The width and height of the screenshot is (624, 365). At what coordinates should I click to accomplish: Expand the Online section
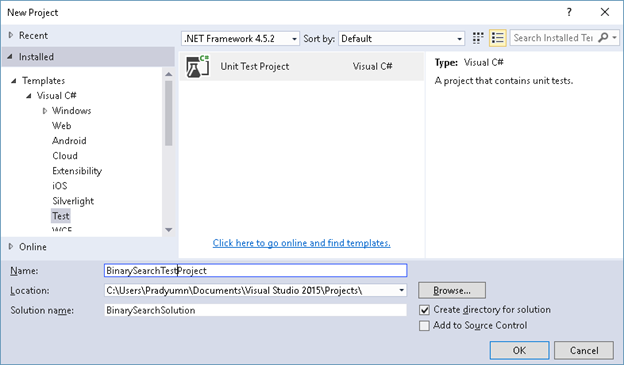[11, 247]
